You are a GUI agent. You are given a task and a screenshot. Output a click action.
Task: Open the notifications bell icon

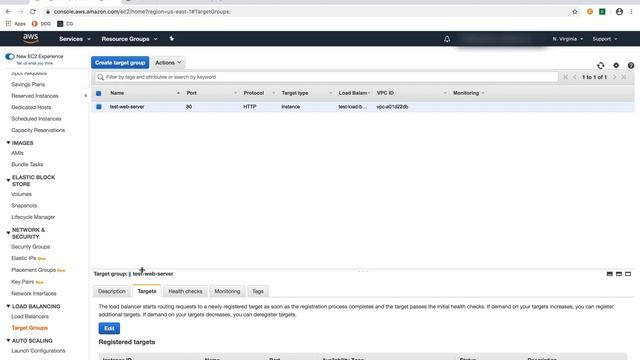447,39
